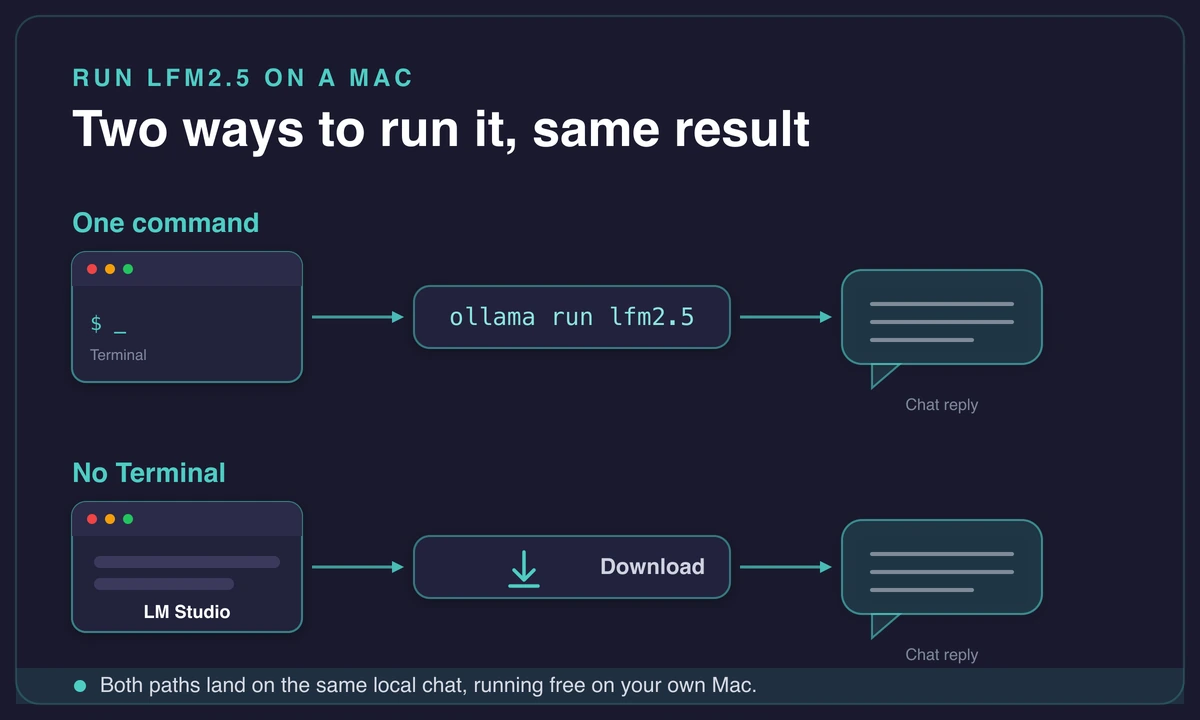Click Chat reply caption under One command row

click(942, 405)
